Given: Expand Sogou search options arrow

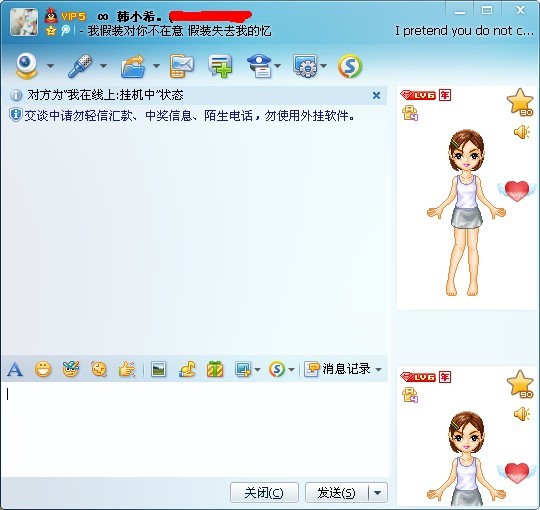Looking at the screenshot, I should click(x=291, y=370).
